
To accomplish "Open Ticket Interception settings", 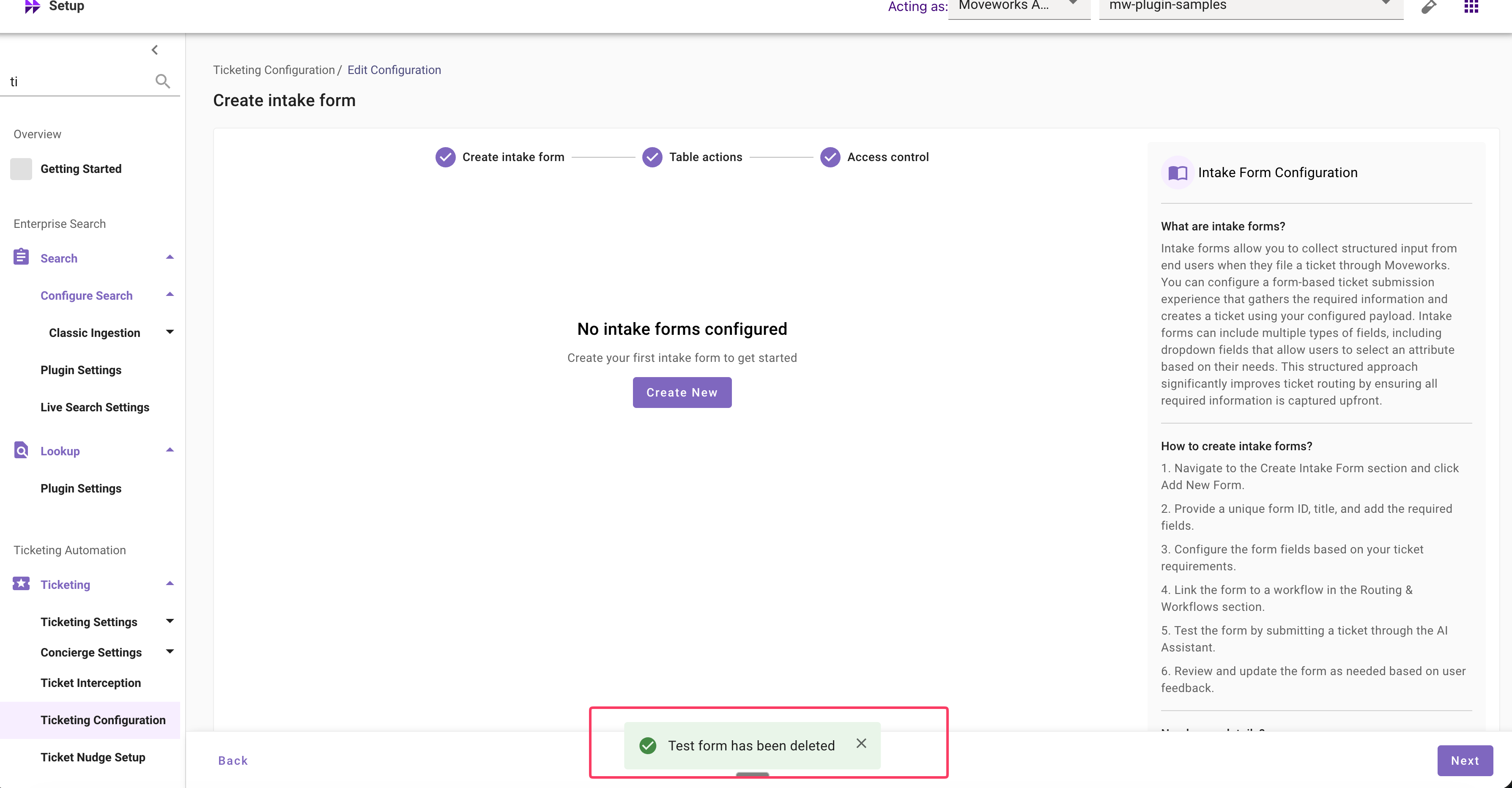I will [90, 682].
